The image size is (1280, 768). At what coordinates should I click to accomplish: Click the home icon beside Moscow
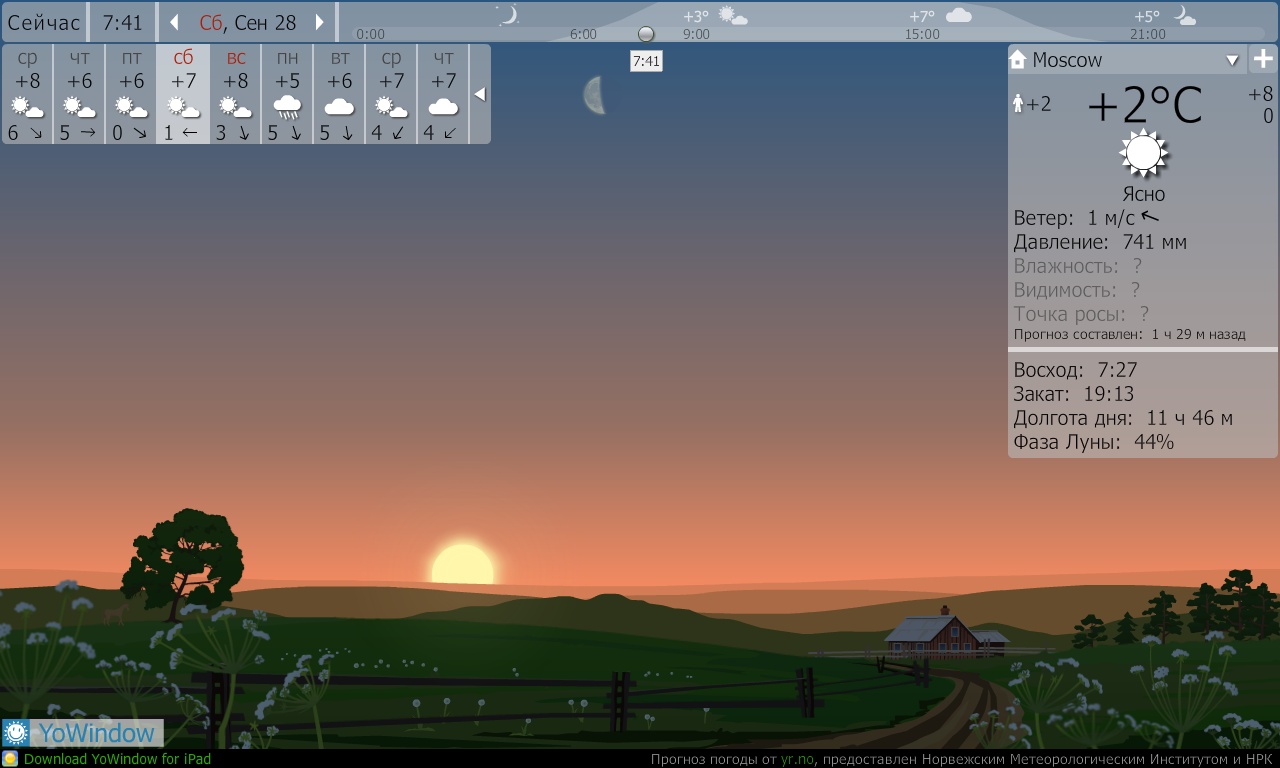click(x=1018, y=60)
